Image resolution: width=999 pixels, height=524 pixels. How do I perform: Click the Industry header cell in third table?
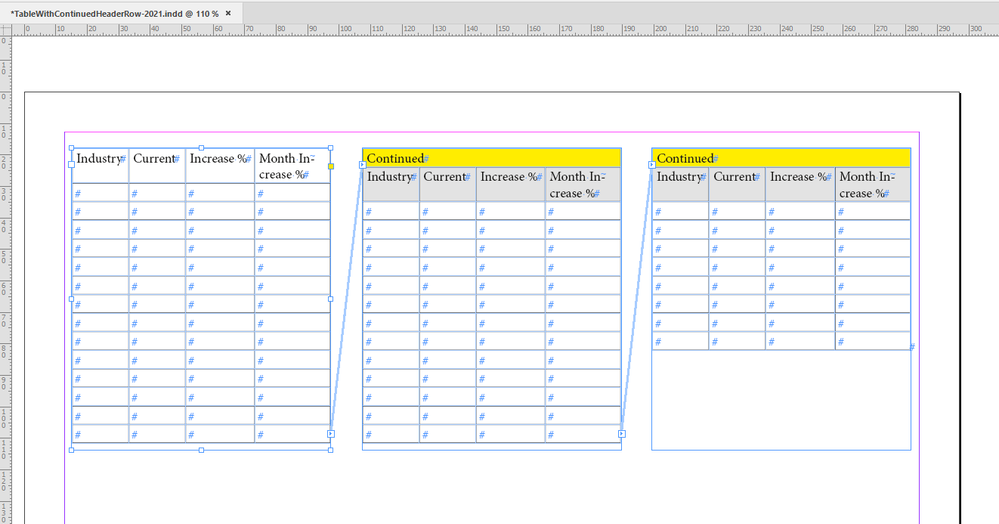[680, 184]
